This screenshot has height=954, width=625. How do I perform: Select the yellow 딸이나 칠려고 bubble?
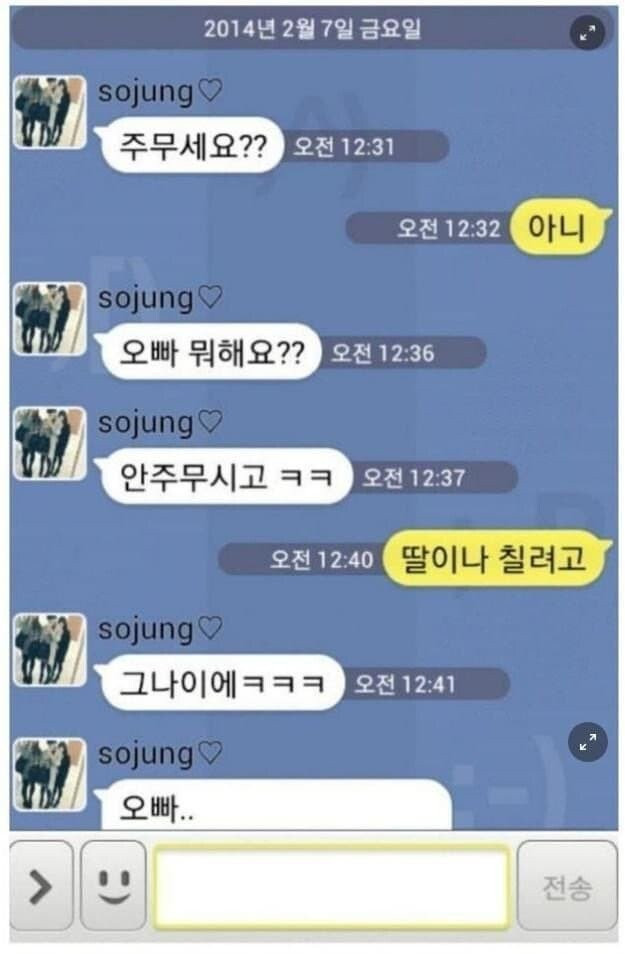[x=495, y=558]
